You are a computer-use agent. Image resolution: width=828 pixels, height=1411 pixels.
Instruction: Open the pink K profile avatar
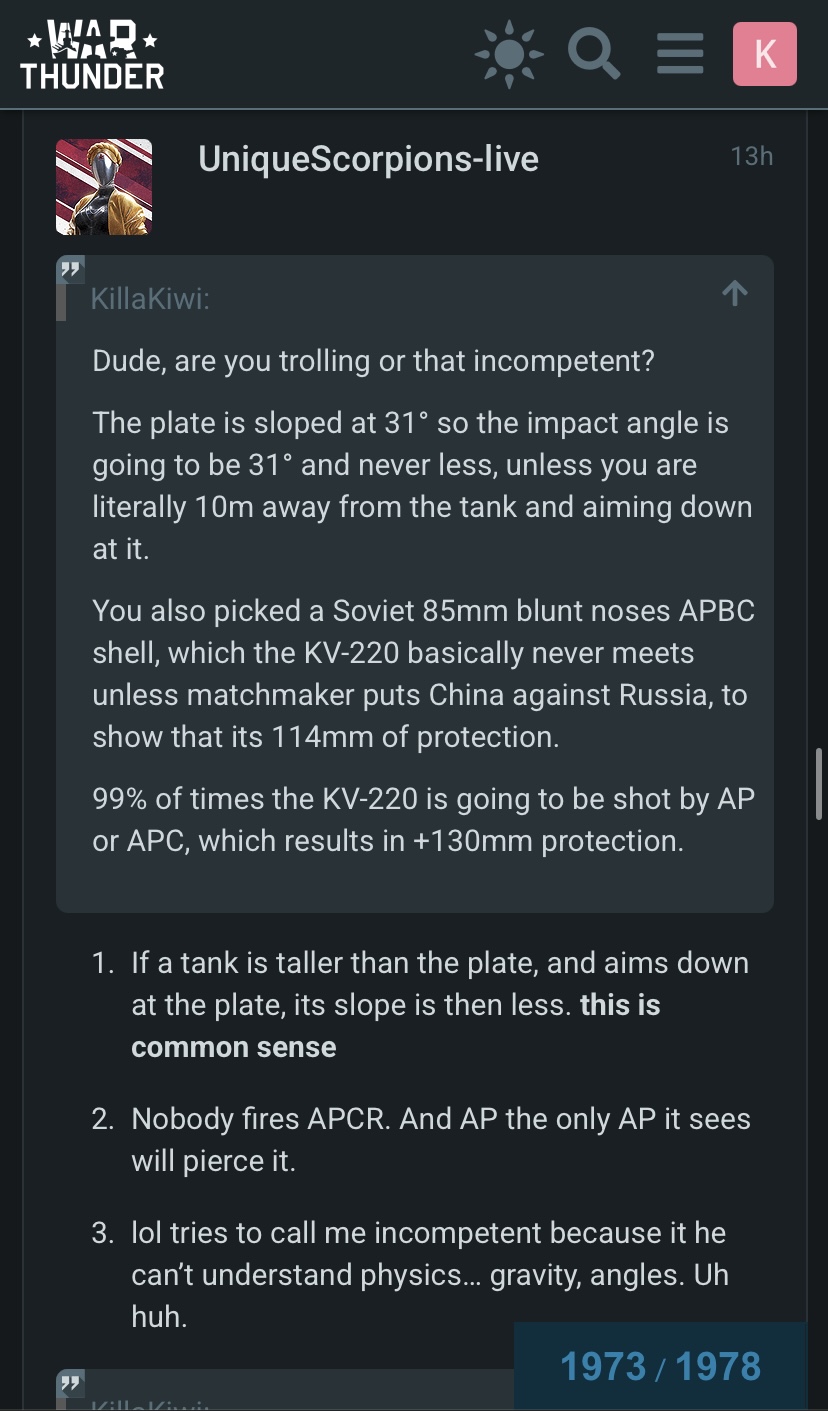tap(765, 54)
